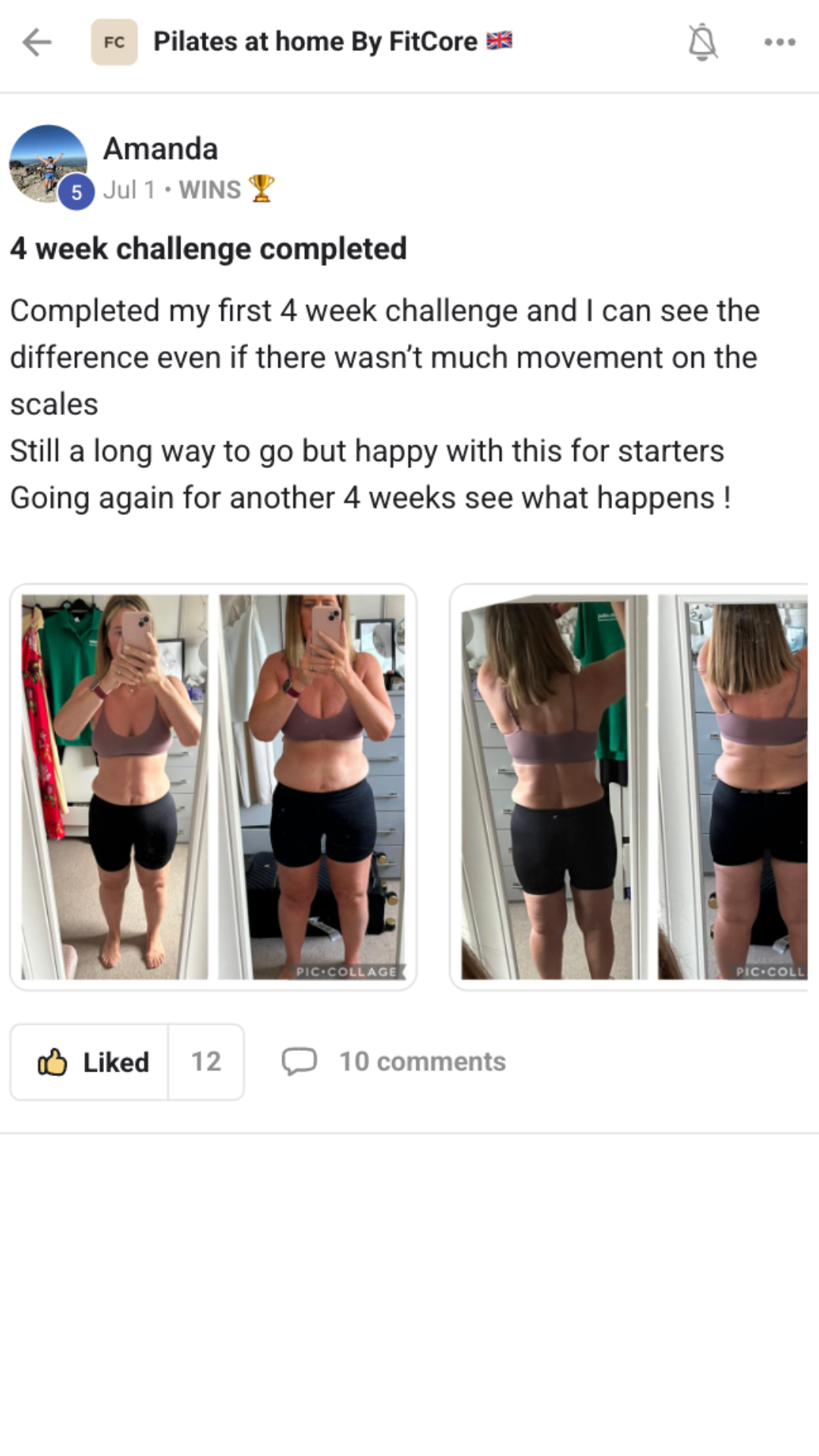Click the Liked button label
Screen dimensions: 819x1456
[x=116, y=1062]
